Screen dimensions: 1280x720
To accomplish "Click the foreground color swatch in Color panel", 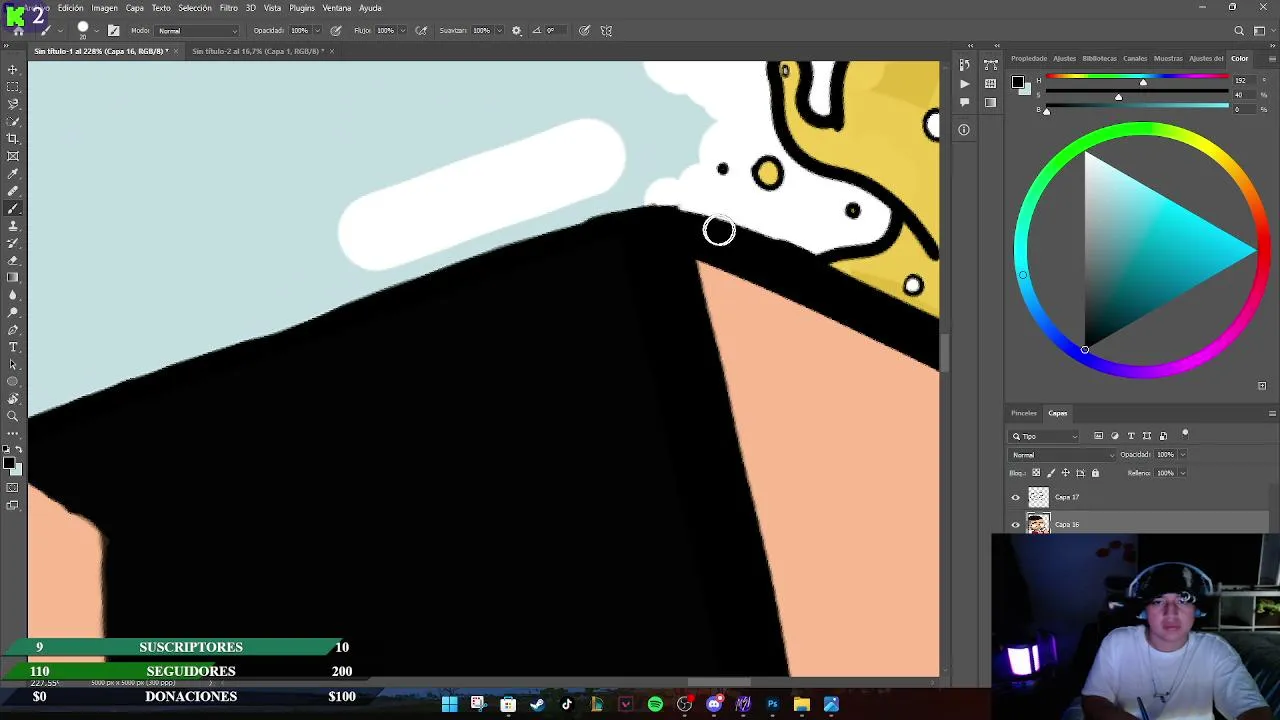I will click(x=1017, y=82).
